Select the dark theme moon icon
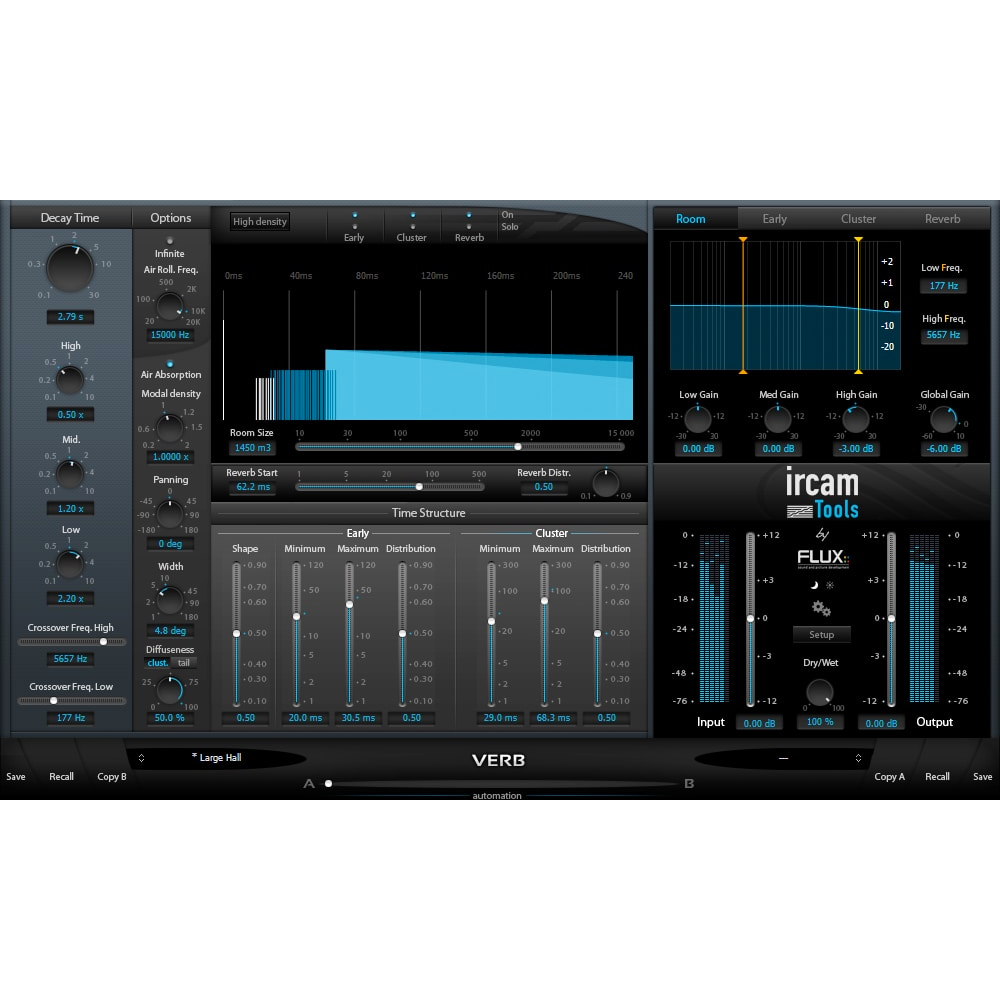This screenshot has width=1000, height=1000. 813,587
